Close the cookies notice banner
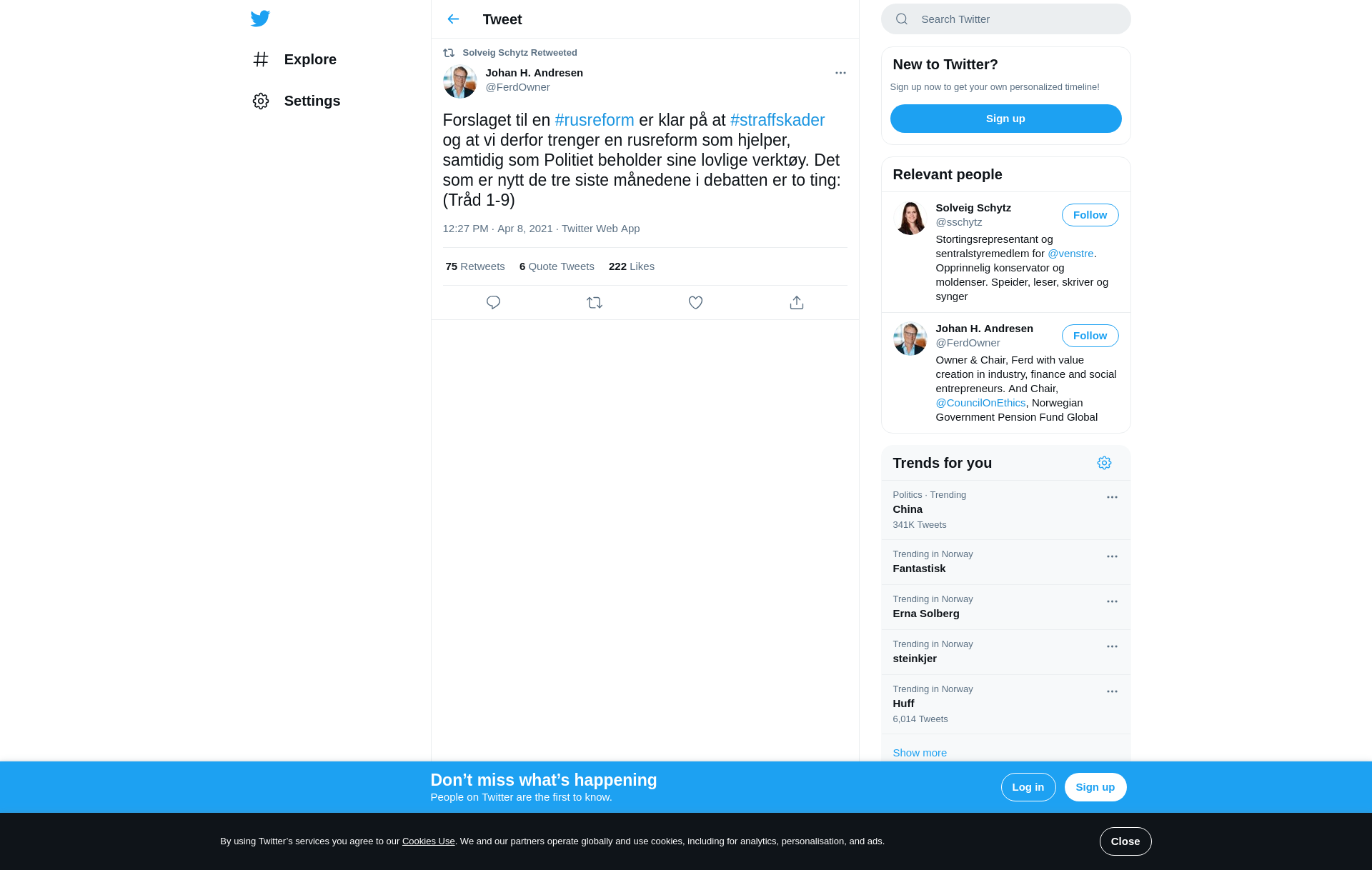 1125,841
